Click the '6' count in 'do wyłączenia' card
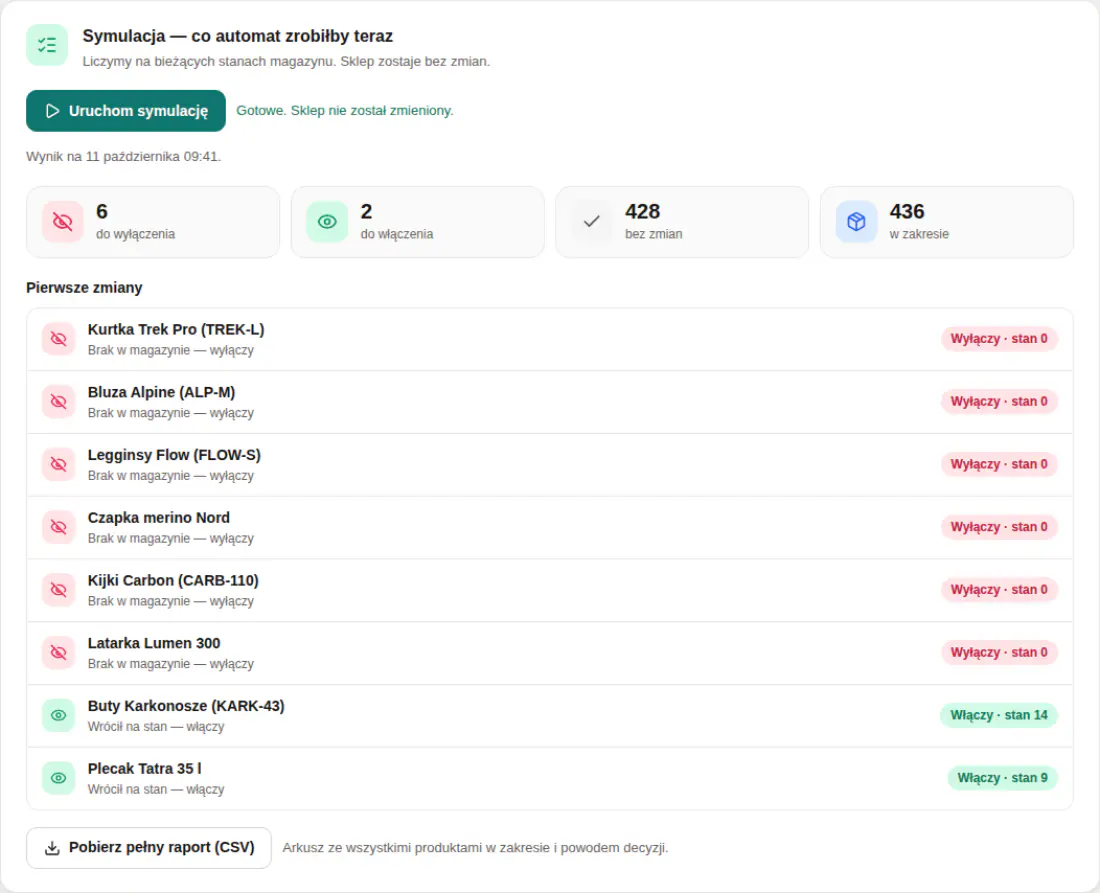1100x893 pixels. pos(102,212)
